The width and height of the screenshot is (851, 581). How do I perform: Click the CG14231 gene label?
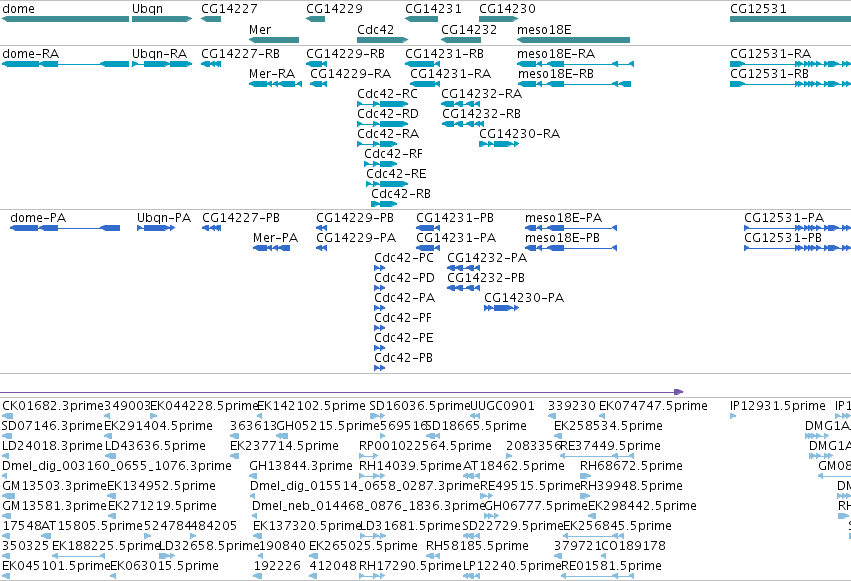point(433,9)
